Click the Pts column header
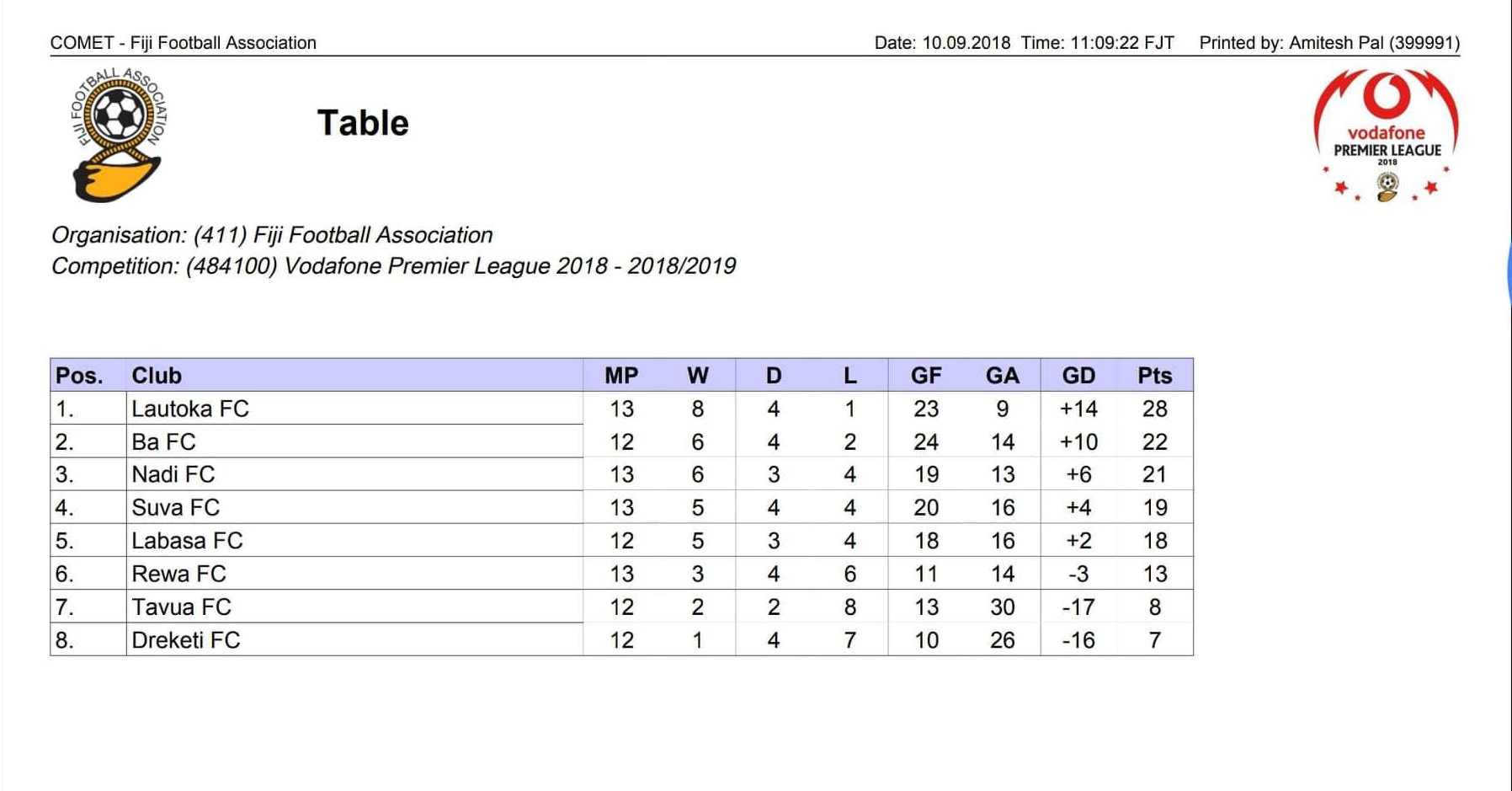The height and width of the screenshot is (791, 1512). coord(1154,376)
